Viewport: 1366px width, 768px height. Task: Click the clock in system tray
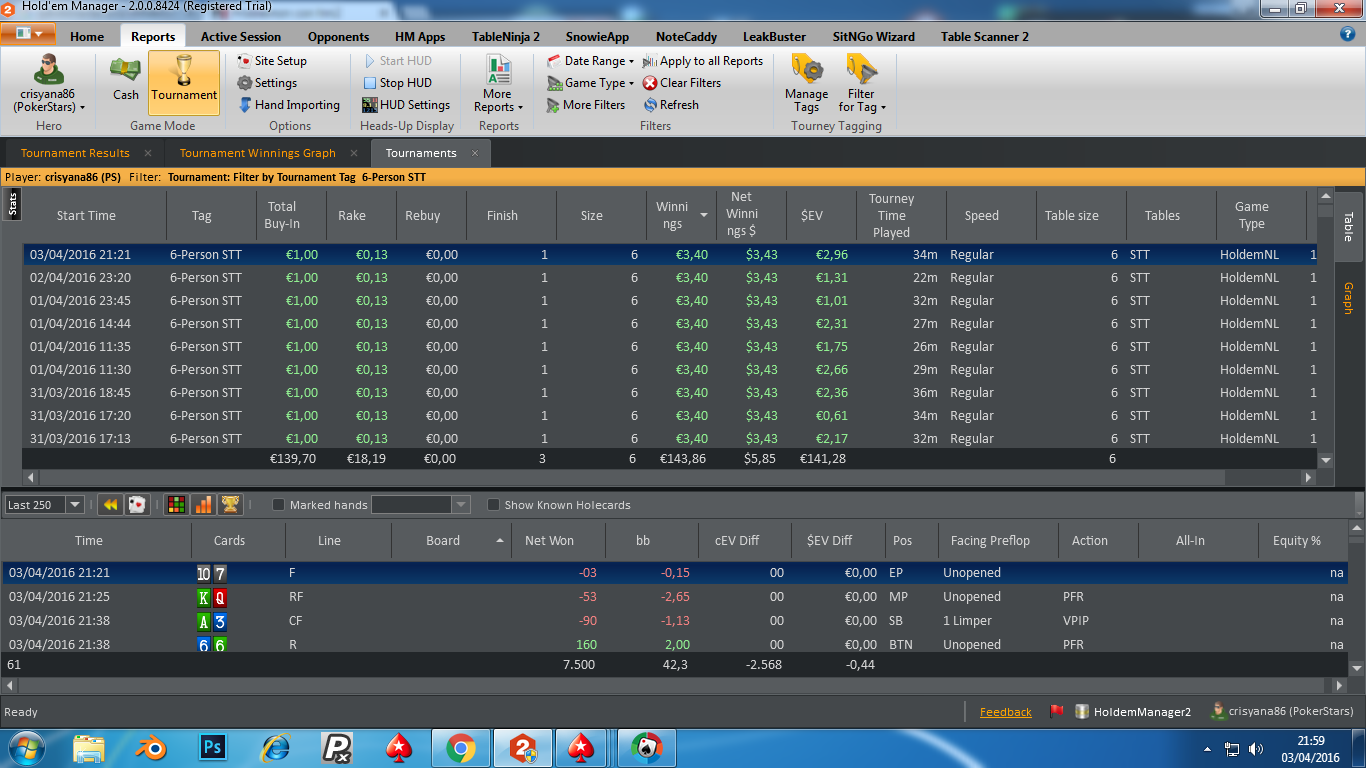pyautogui.click(x=1311, y=748)
